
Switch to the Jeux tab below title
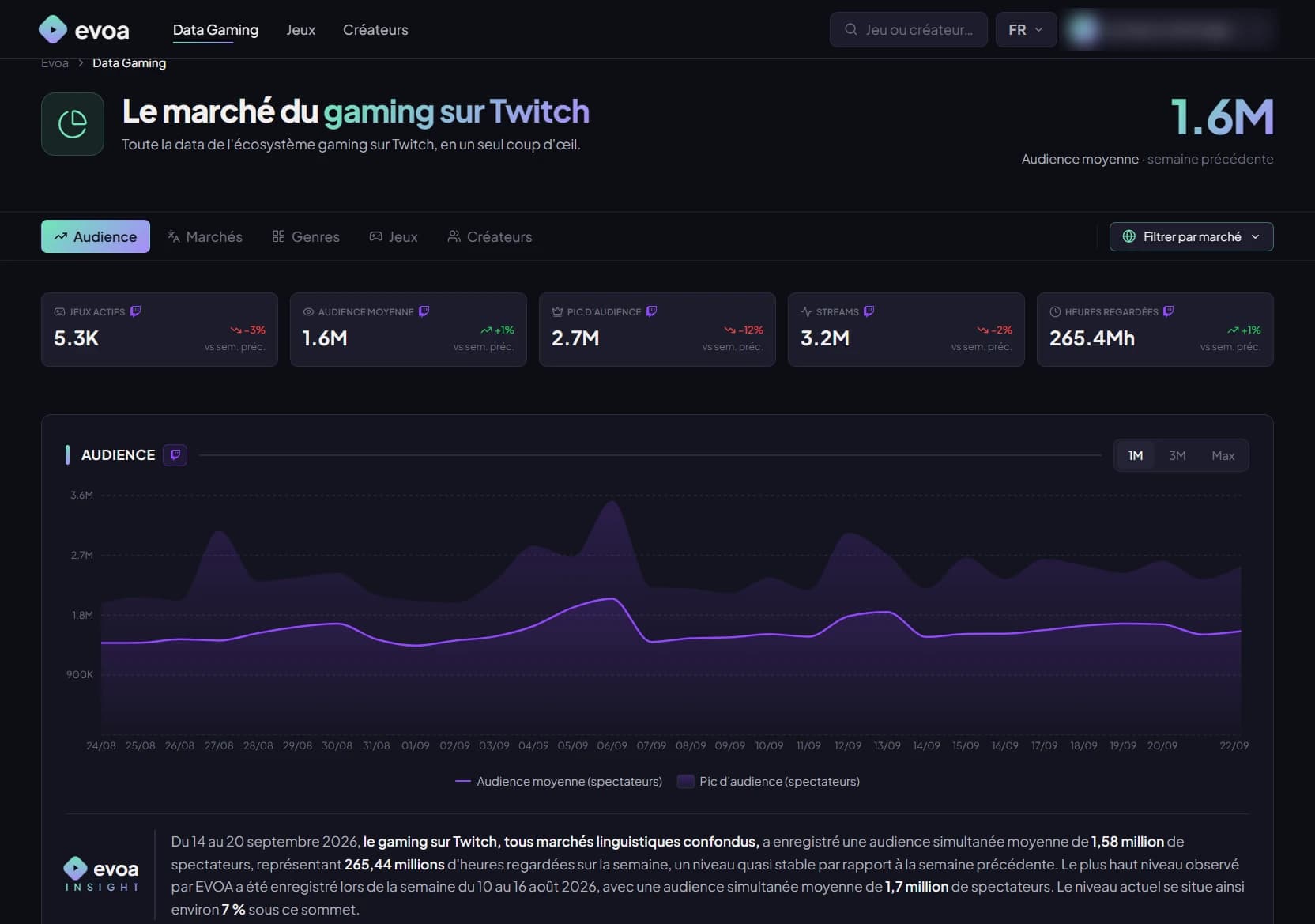(x=394, y=236)
